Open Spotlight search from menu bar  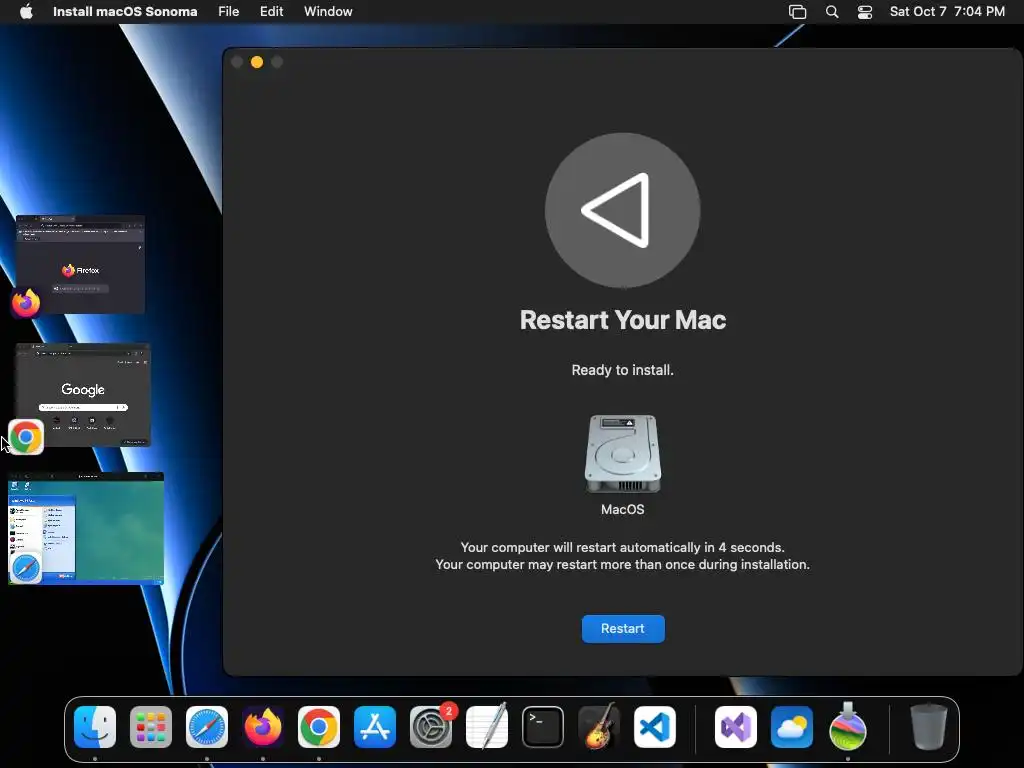pos(832,12)
